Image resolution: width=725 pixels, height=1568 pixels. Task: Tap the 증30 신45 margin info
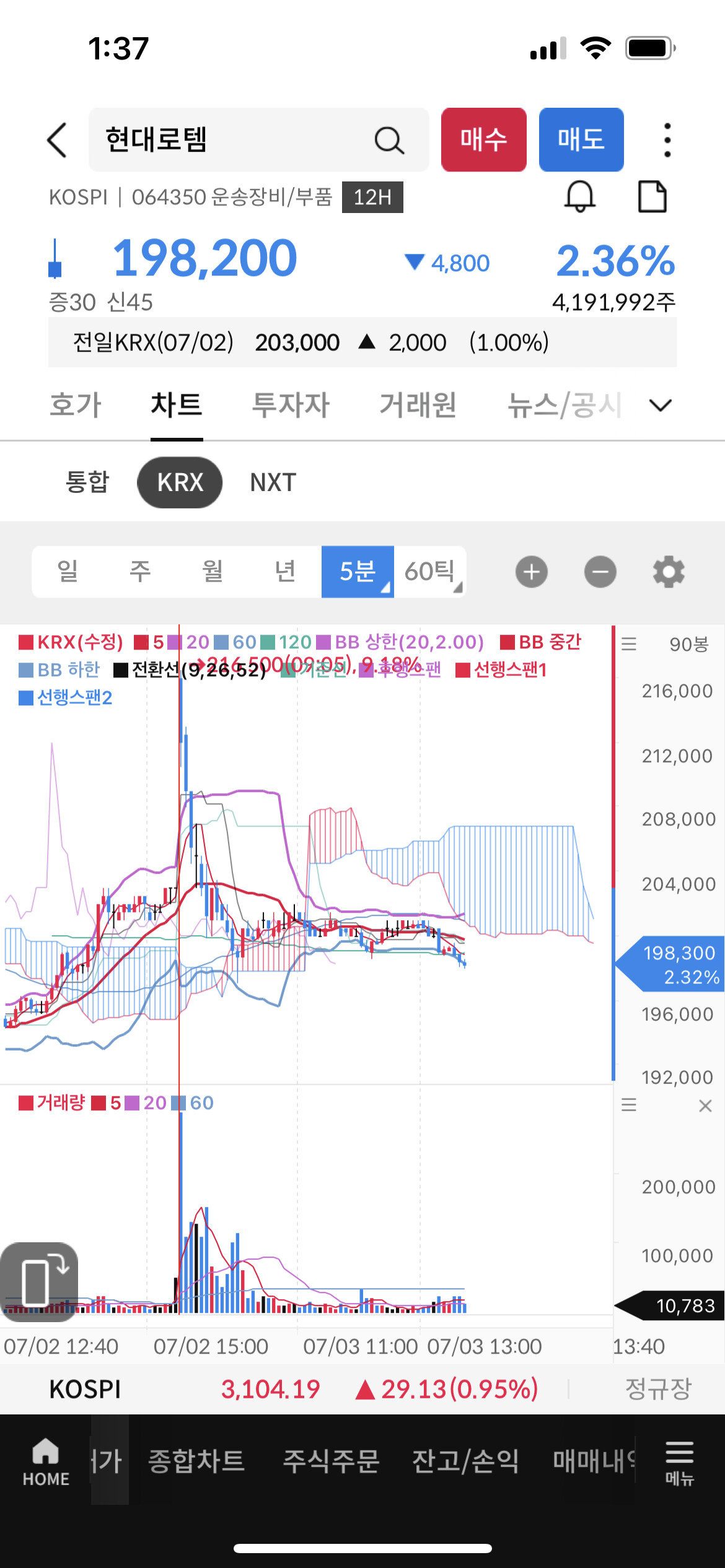100,302
